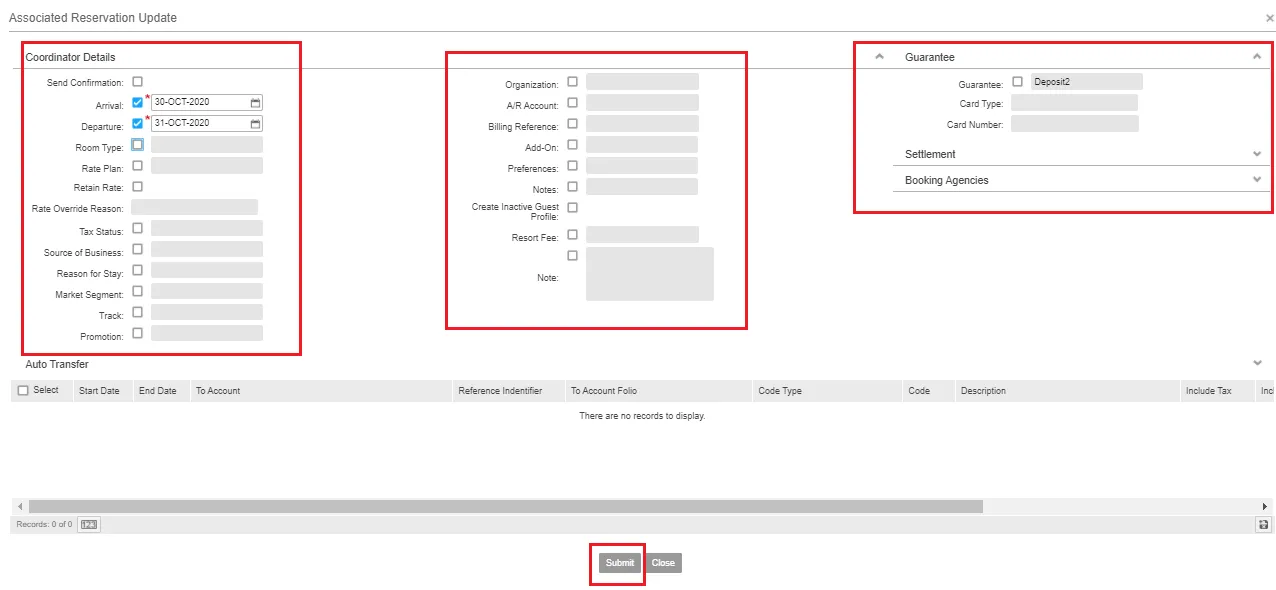
Task: Click the refresh icon below the Auto Transfer grid
Action: (1264, 524)
